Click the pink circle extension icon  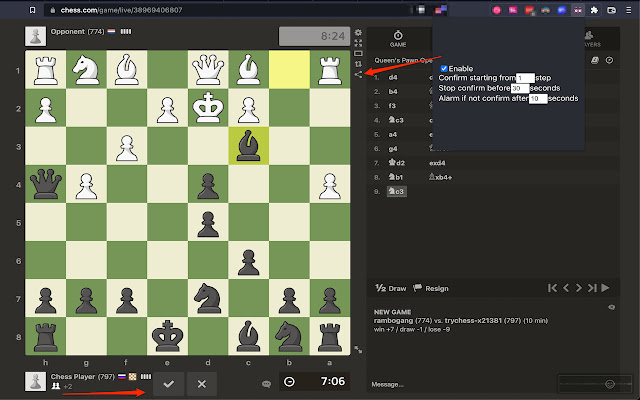tap(497, 10)
